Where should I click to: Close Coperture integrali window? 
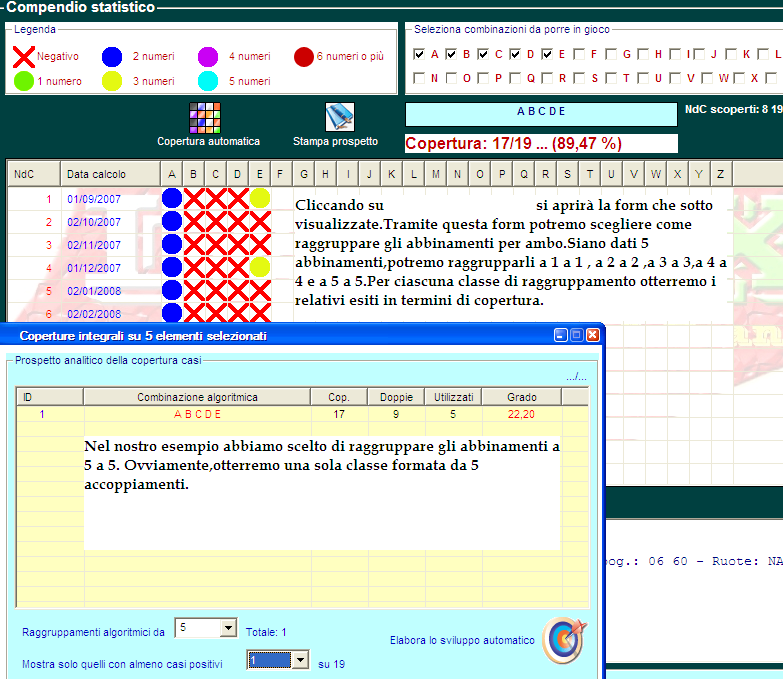pos(593,335)
